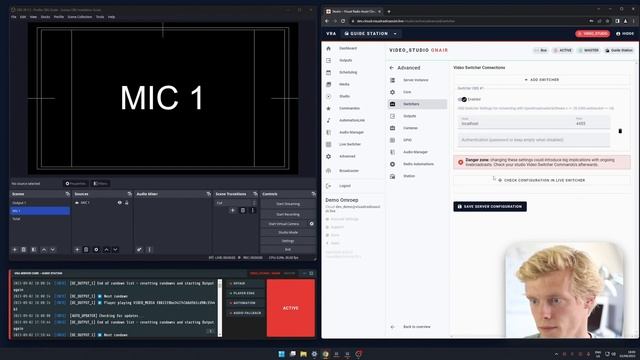This screenshot has height=360, width=640.
Task: Undock the Sources panel
Action: [129, 194]
